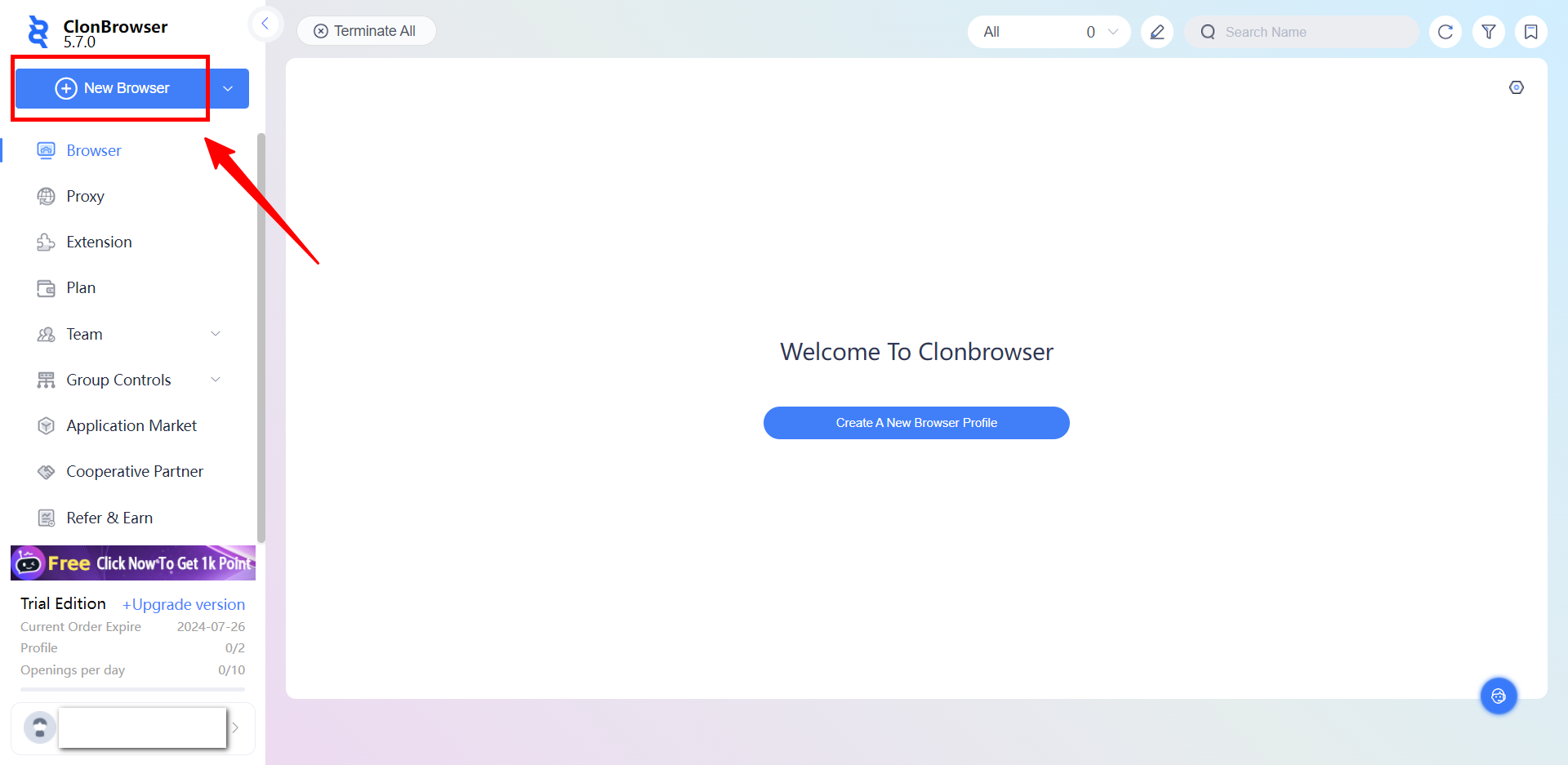Open the filter funnel icon
This screenshot has height=765, width=1568.
pyautogui.click(x=1489, y=32)
